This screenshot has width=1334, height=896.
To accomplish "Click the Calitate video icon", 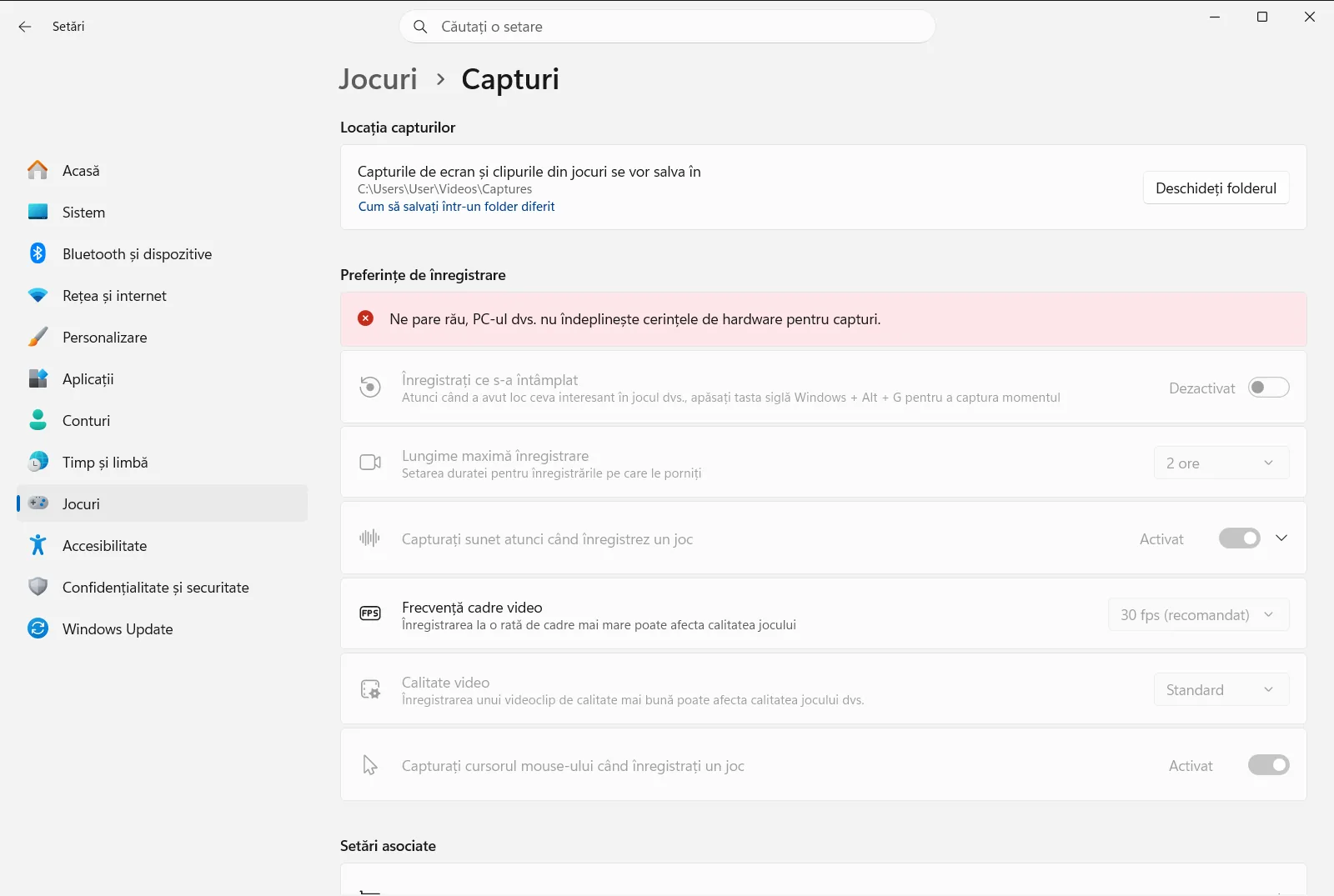I will coord(370,689).
